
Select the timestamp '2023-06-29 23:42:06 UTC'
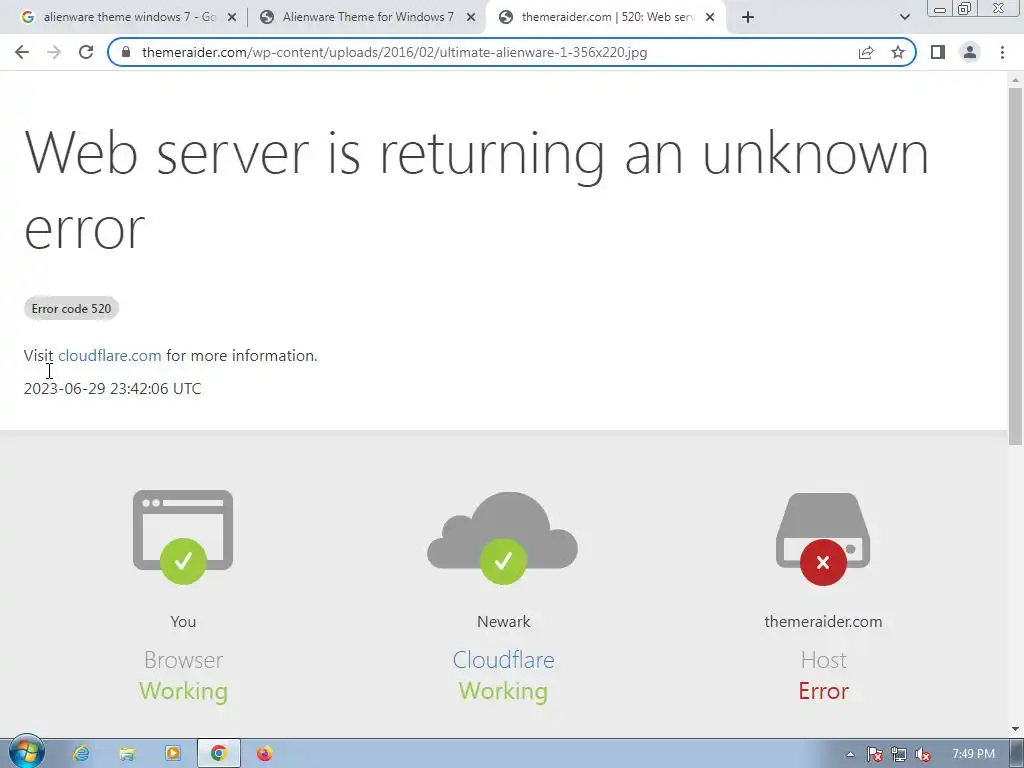(x=112, y=389)
